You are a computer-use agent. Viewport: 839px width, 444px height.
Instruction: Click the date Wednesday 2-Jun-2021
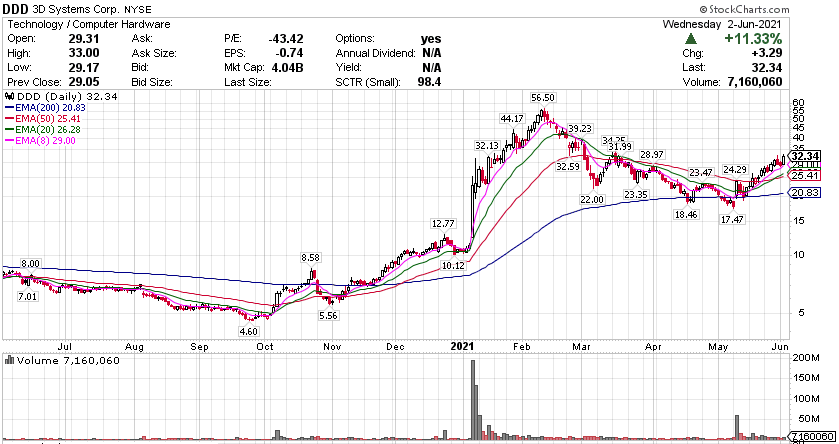coord(722,24)
